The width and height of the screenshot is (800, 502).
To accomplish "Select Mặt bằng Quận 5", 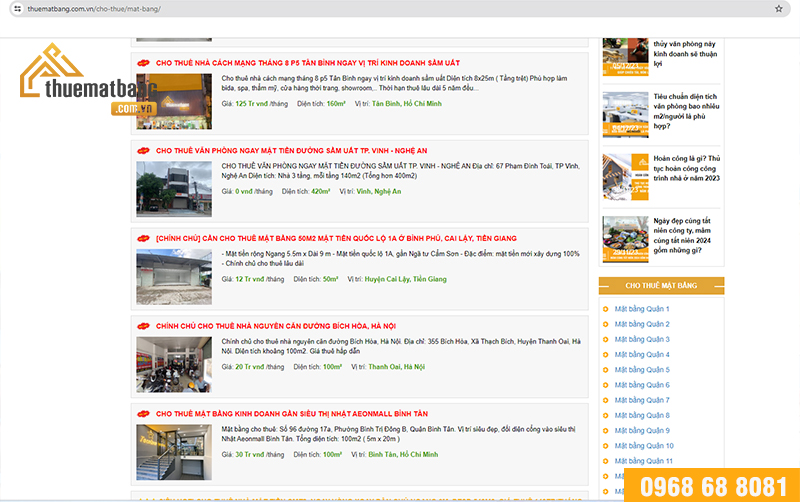I will 642,370.
